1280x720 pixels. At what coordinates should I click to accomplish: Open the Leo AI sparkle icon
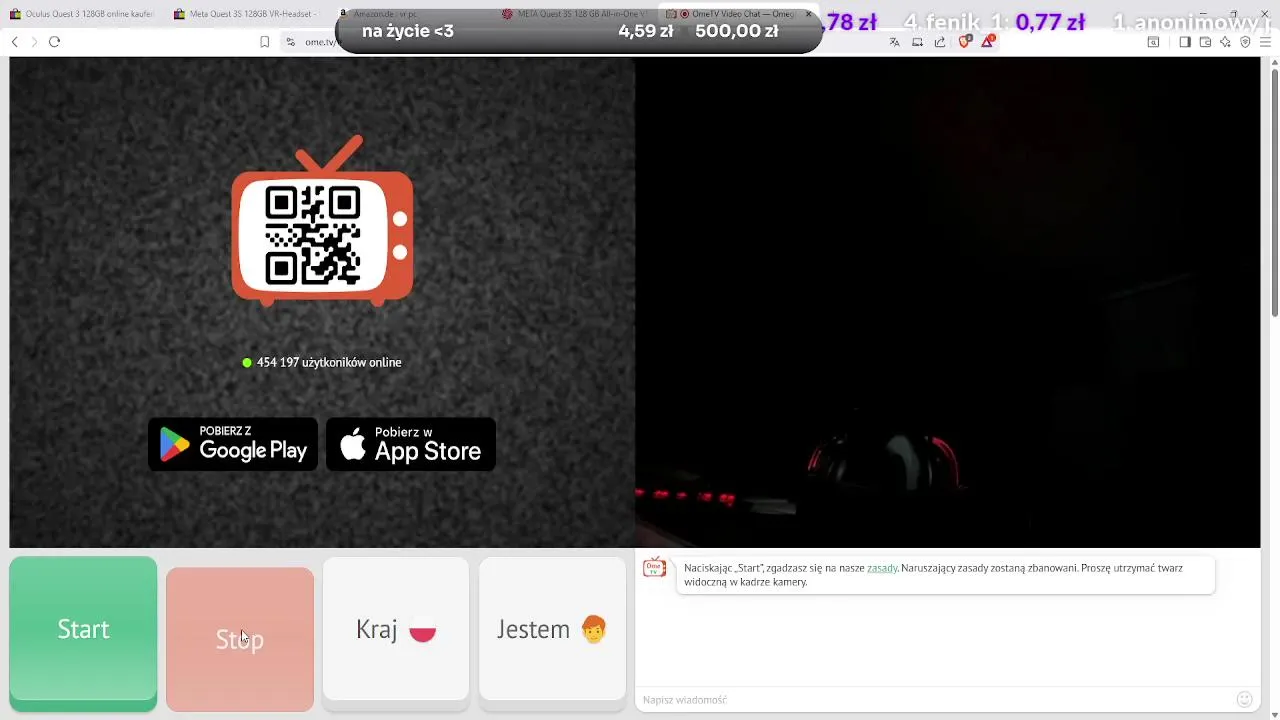tap(1225, 42)
